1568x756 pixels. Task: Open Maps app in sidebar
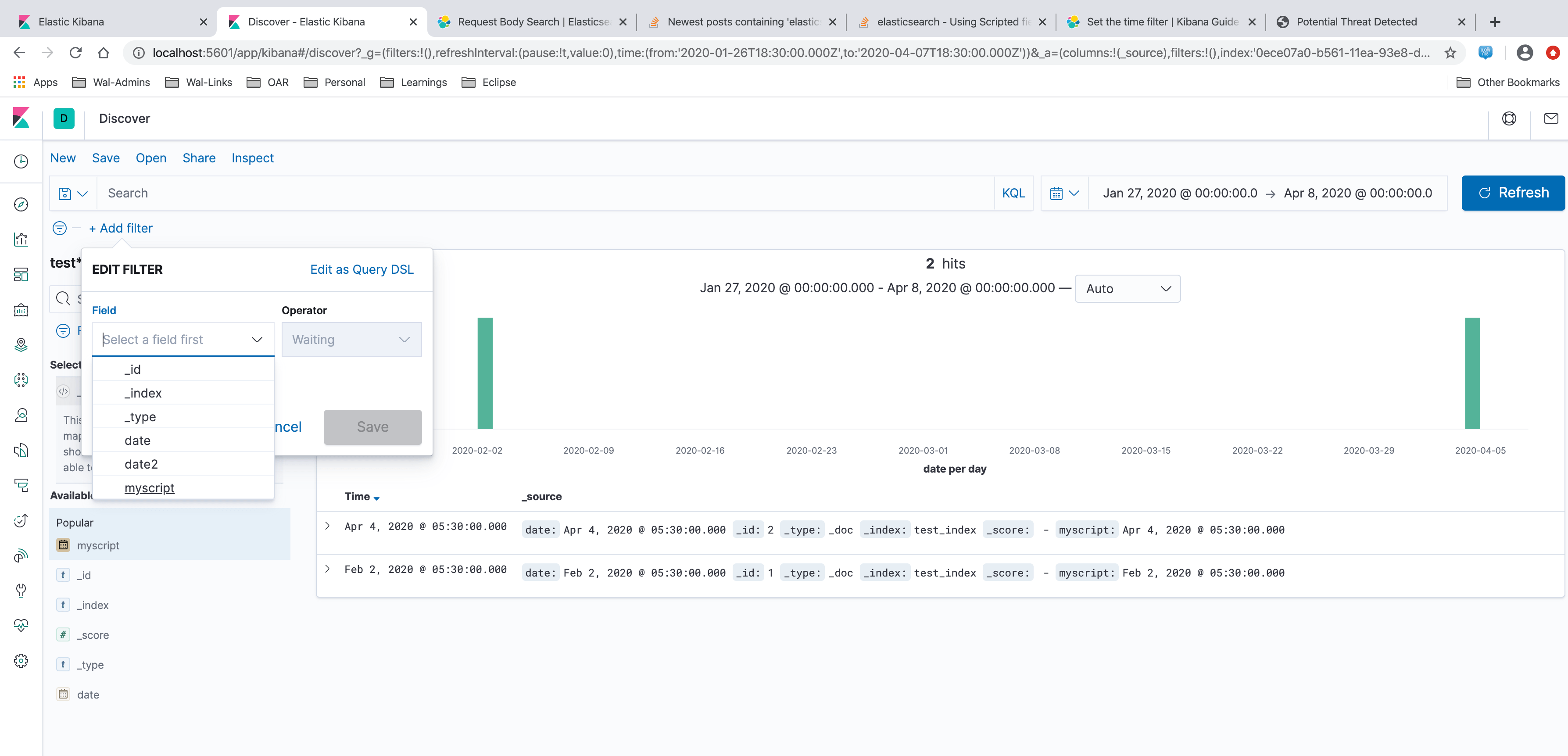click(x=21, y=345)
